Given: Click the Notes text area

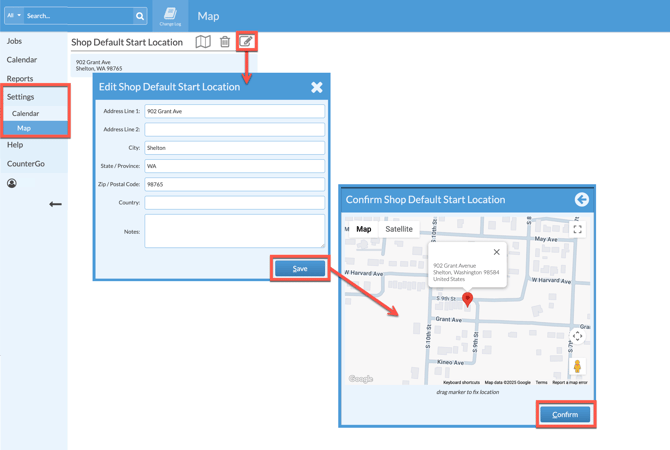Looking at the screenshot, I should click(235, 231).
